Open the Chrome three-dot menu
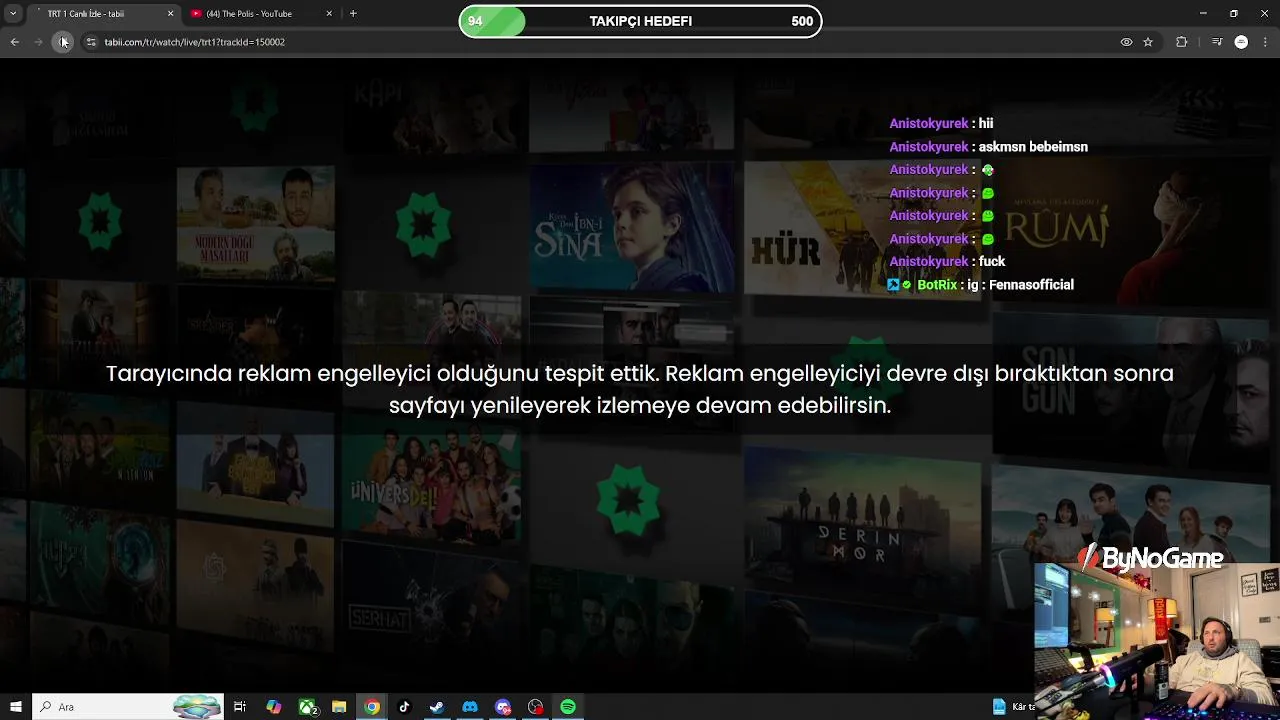The image size is (1280, 720). point(1266,42)
